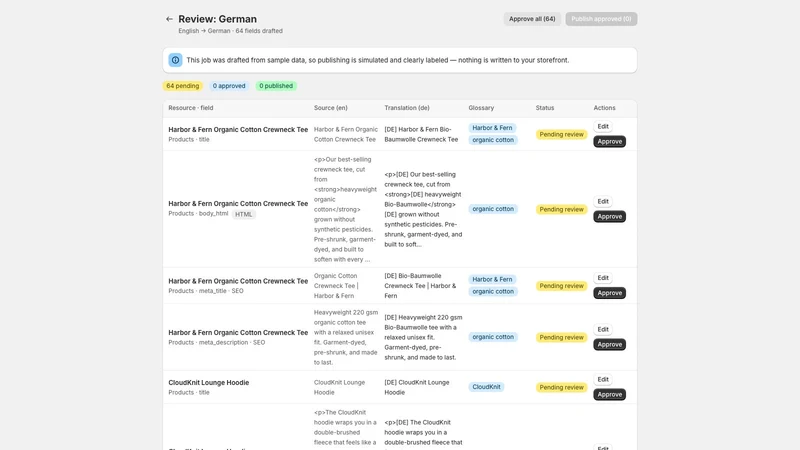
Task: Select the 0 approved status badge
Action: [x=229, y=86]
